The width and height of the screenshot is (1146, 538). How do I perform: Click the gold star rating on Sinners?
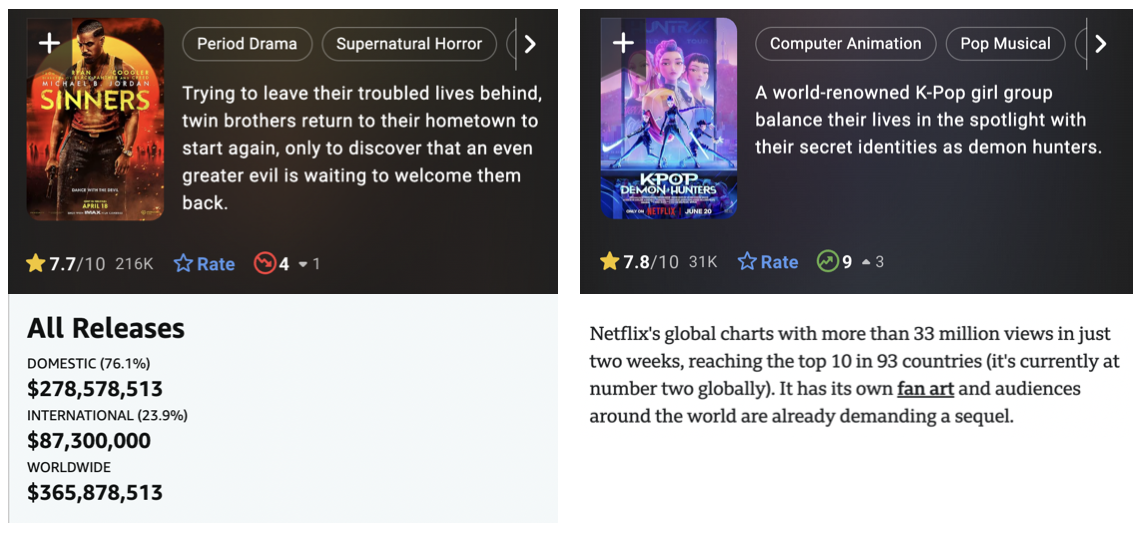(x=36, y=263)
